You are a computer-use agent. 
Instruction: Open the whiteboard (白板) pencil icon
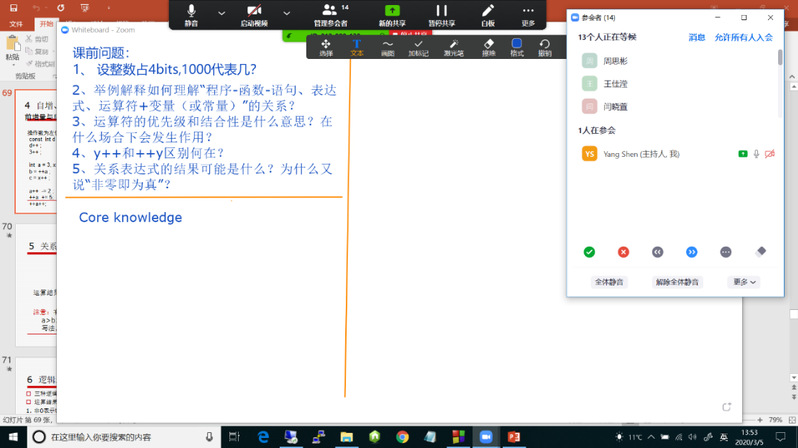(488, 13)
